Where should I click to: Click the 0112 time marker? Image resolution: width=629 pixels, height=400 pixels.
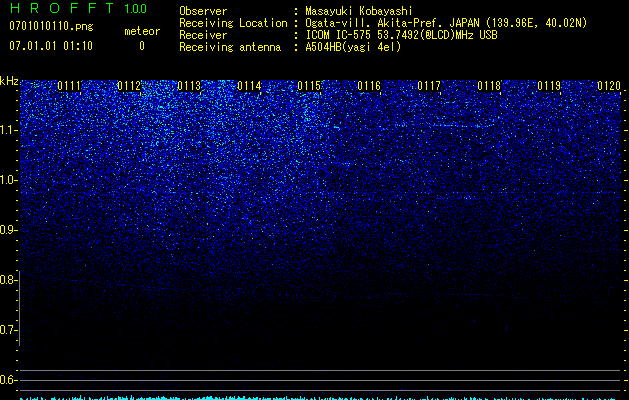pyautogui.click(x=129, y=86)
